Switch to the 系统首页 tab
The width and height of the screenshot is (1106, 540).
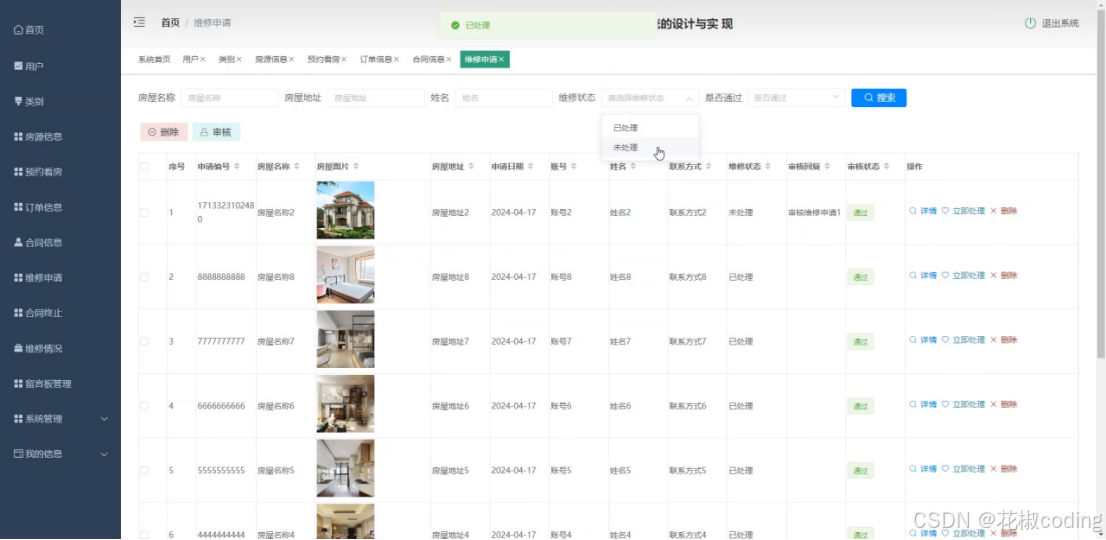coord(154,60)
